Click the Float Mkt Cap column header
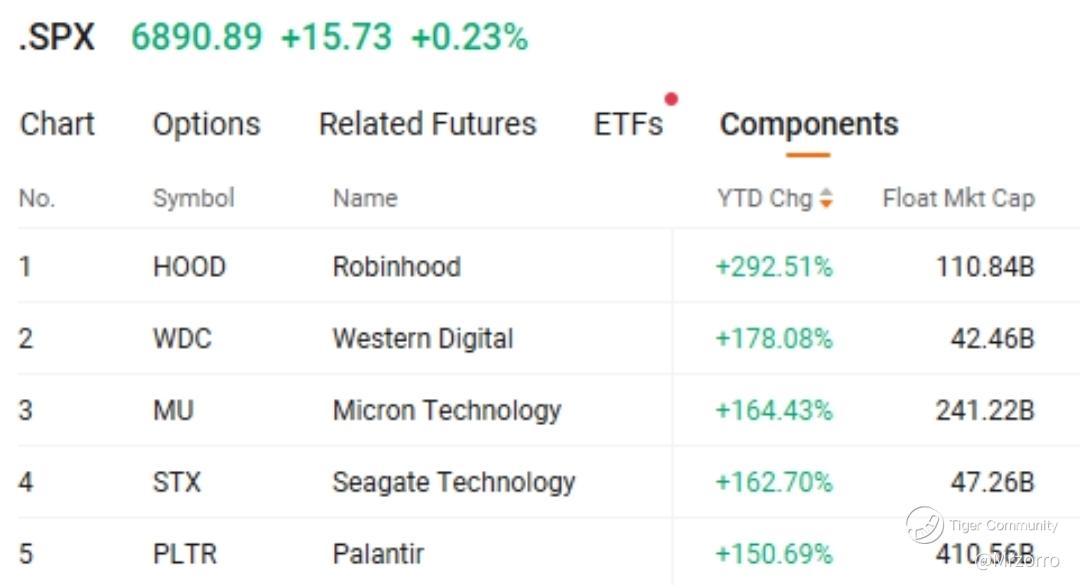This screenshot has height=585, width=1080. click(957, 199)
